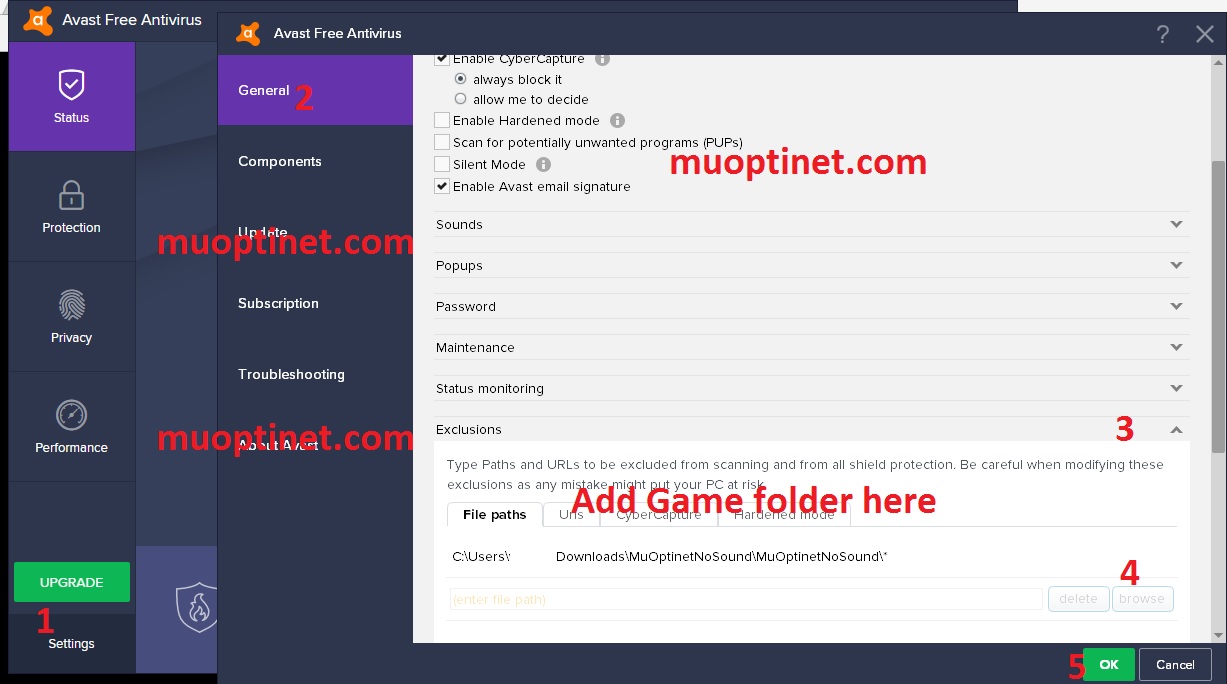Click info icon beside Enable Hardened mode
The image size is (1227, 684).
617,120
